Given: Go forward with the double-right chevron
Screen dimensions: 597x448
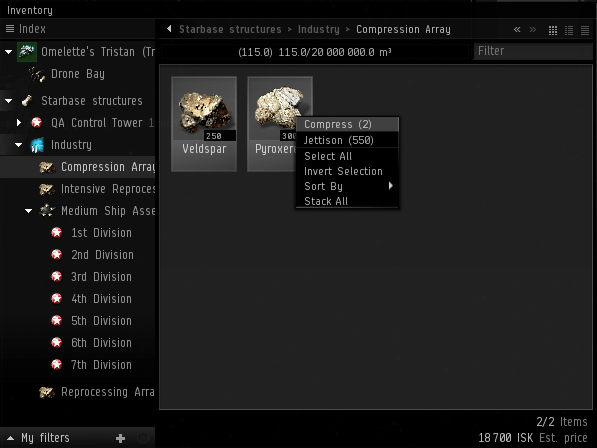Looking at the screenshot, I should point(533,29).
